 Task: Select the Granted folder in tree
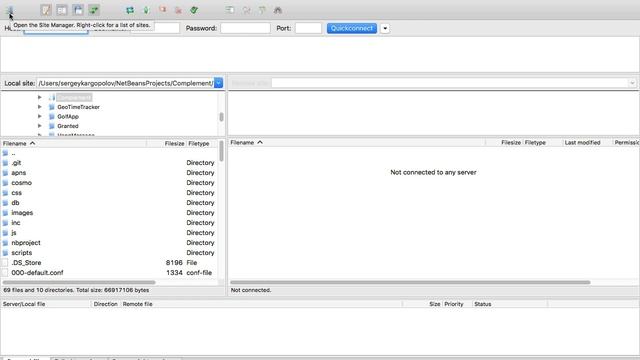tap(68, 126)
